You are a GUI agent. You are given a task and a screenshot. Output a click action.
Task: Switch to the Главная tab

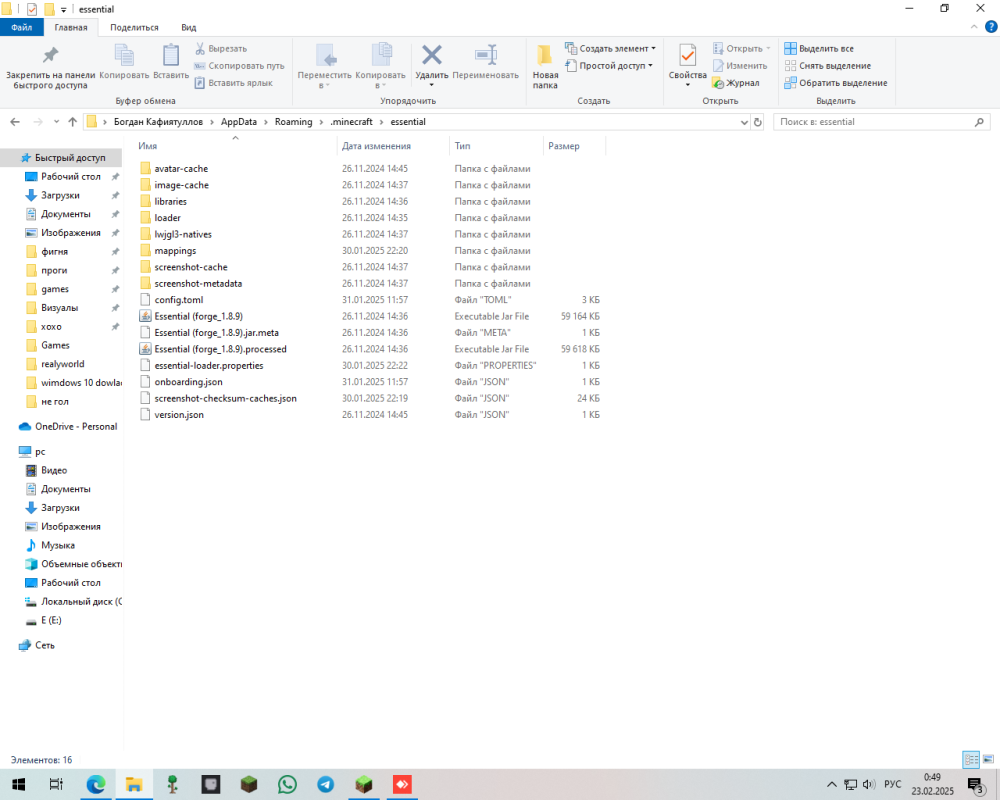pos(71,27)
